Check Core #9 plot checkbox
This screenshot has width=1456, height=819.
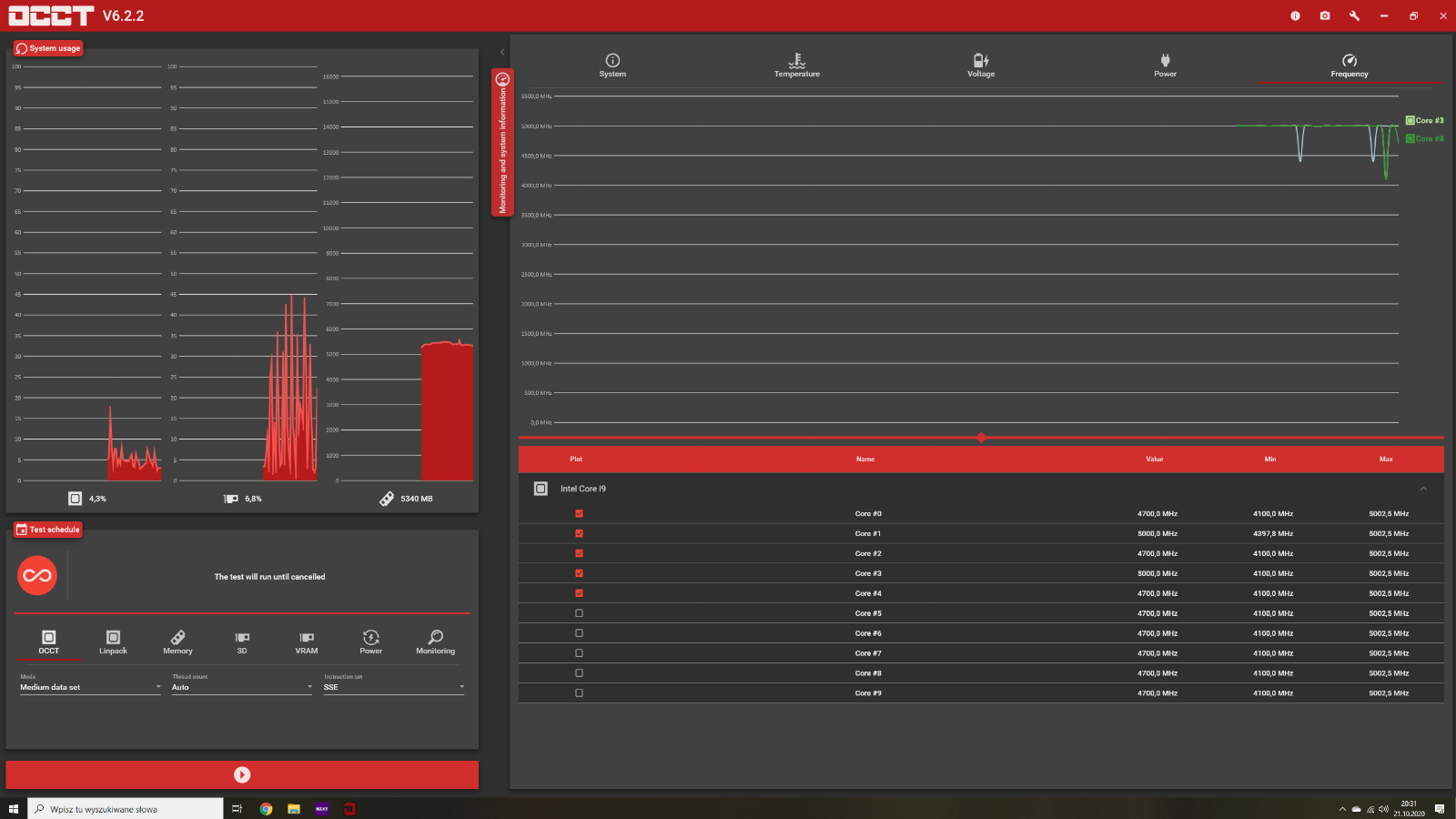click(579, 693)
